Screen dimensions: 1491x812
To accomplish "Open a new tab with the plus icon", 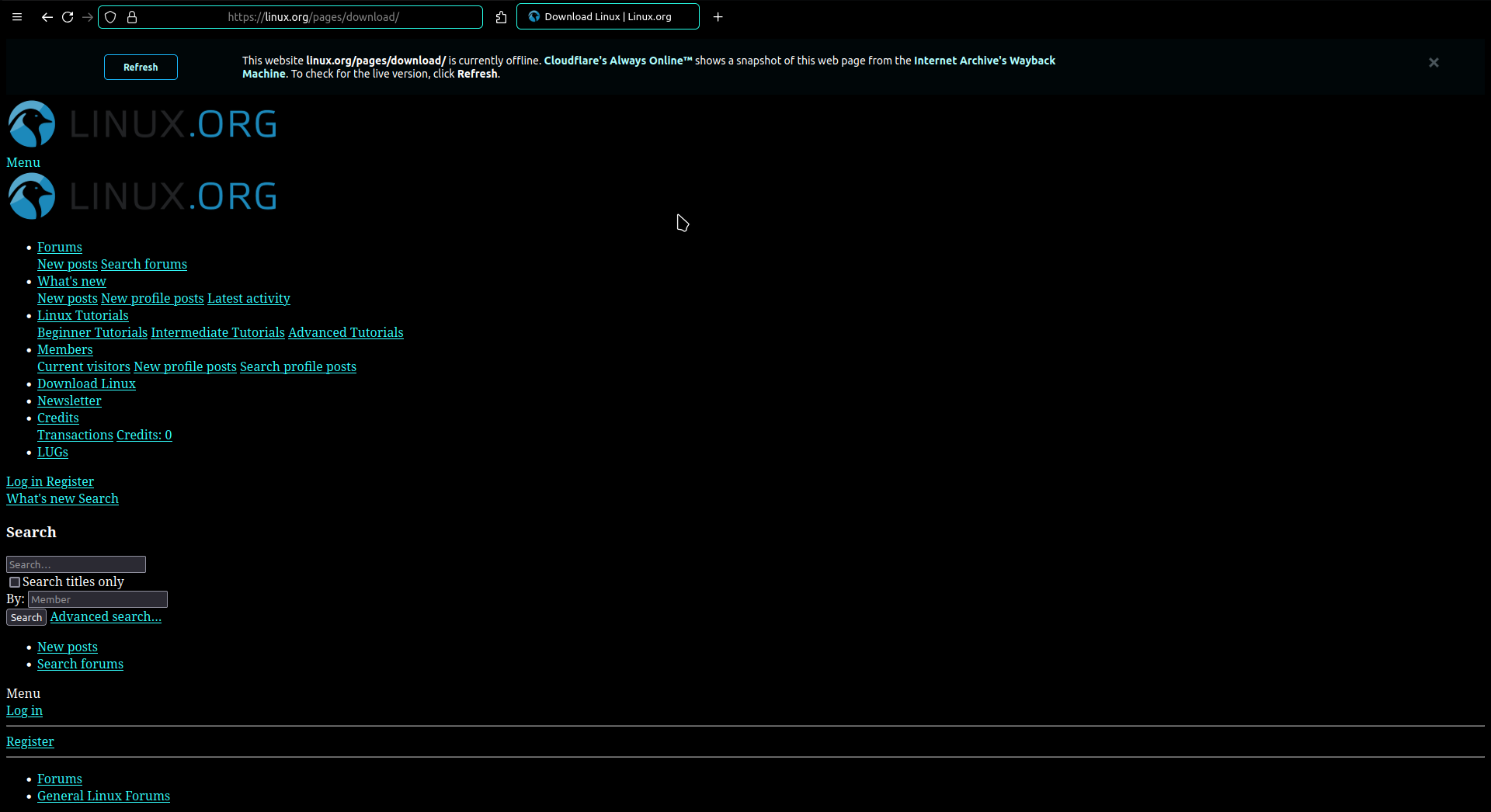I will pyautogui.click(x=718, y=17).
